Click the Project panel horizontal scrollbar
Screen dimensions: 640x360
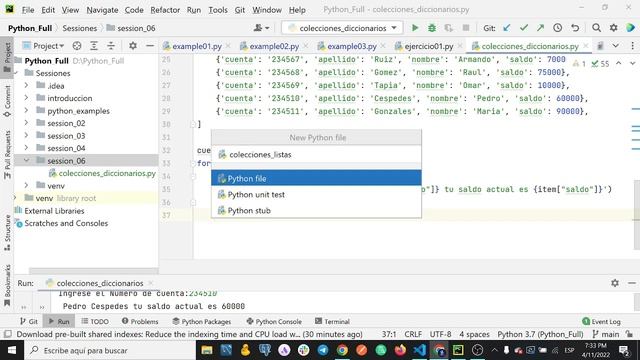(93, 271)
